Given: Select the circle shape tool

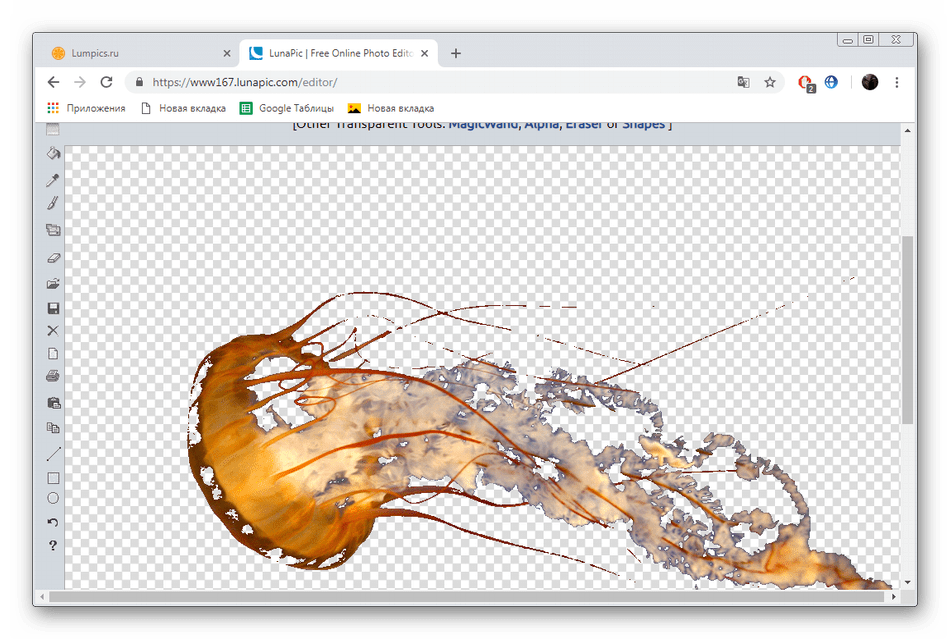Looking at the screenshot, I should click(x=54, y=498).
